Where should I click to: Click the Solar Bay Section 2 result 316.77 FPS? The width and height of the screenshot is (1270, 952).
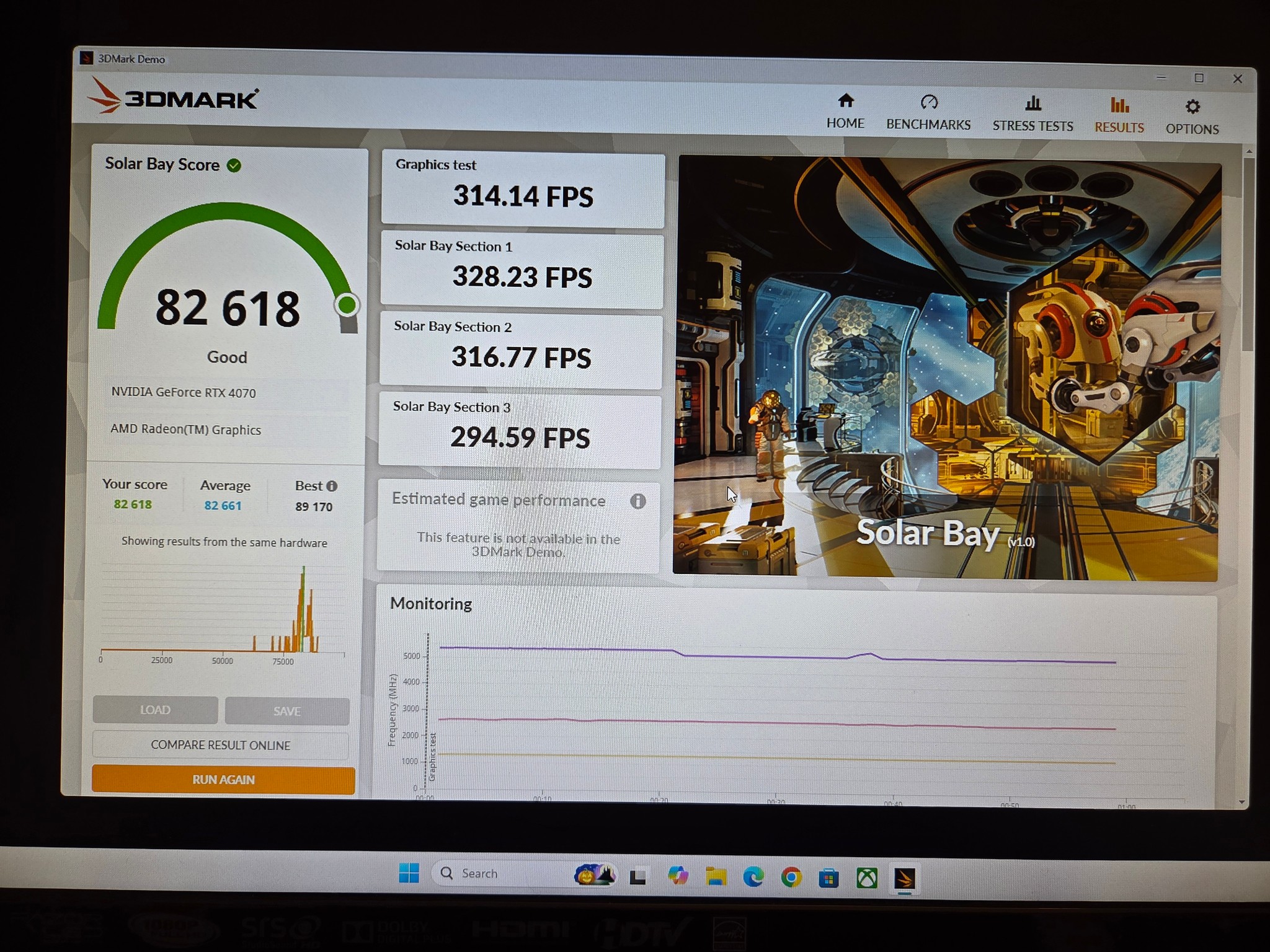[x=521, y=351]
